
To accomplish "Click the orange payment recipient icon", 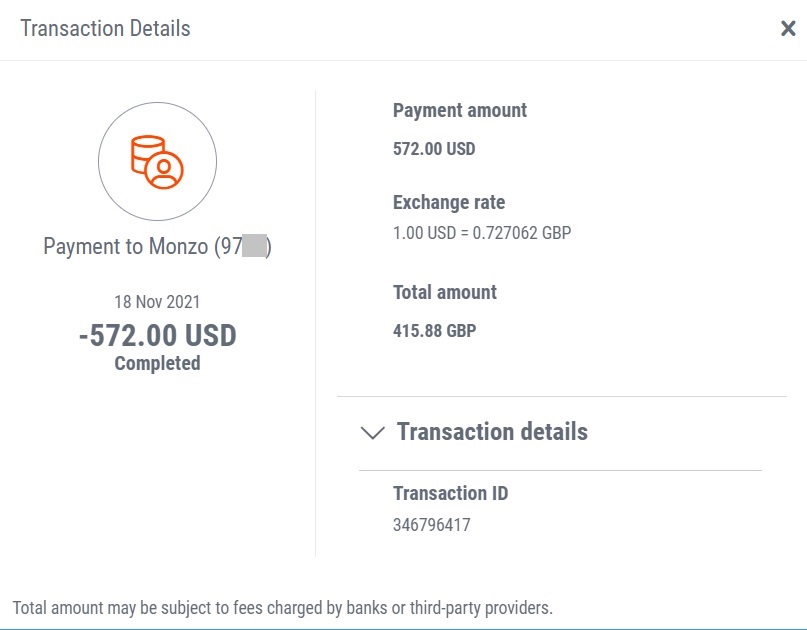I will [x=157, y=162].
